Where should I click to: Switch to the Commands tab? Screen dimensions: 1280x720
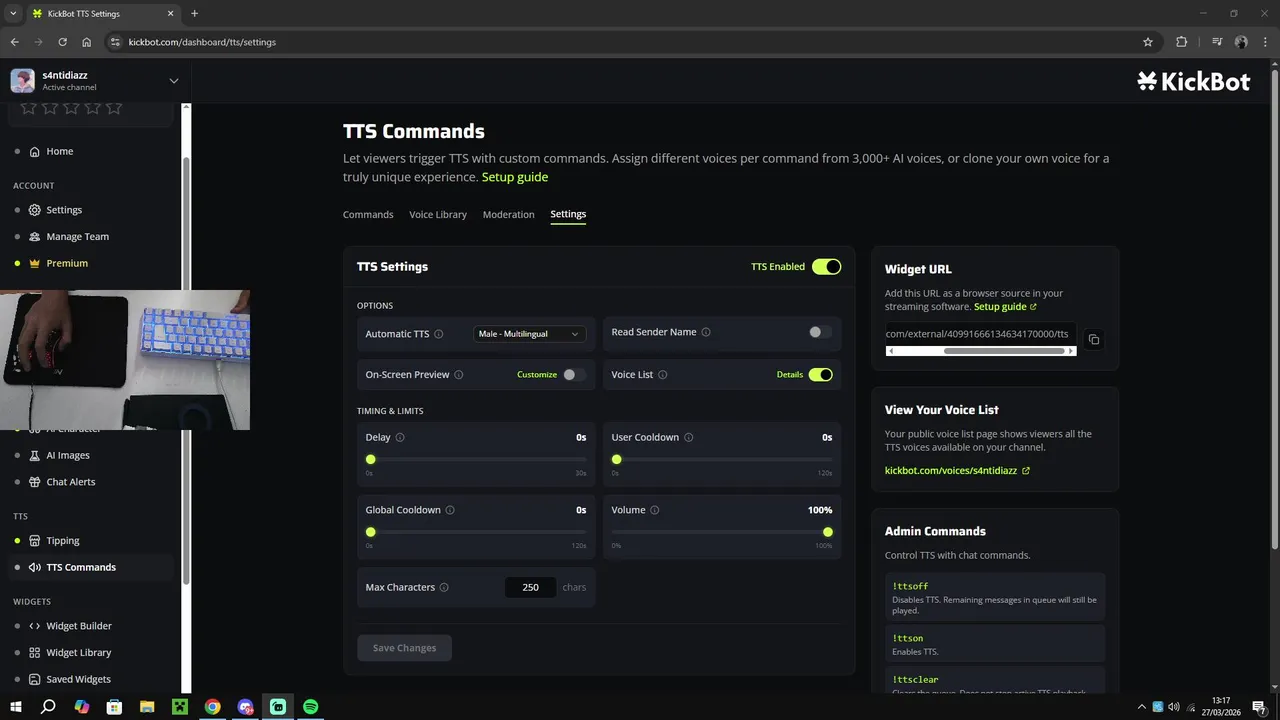click(x=368, y=215)
